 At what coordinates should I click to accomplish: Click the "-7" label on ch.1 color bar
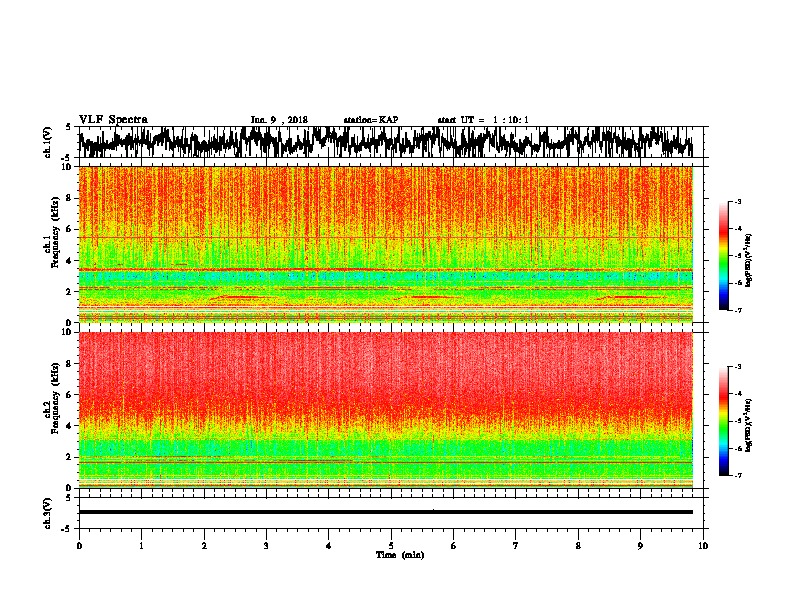(738, 310)
